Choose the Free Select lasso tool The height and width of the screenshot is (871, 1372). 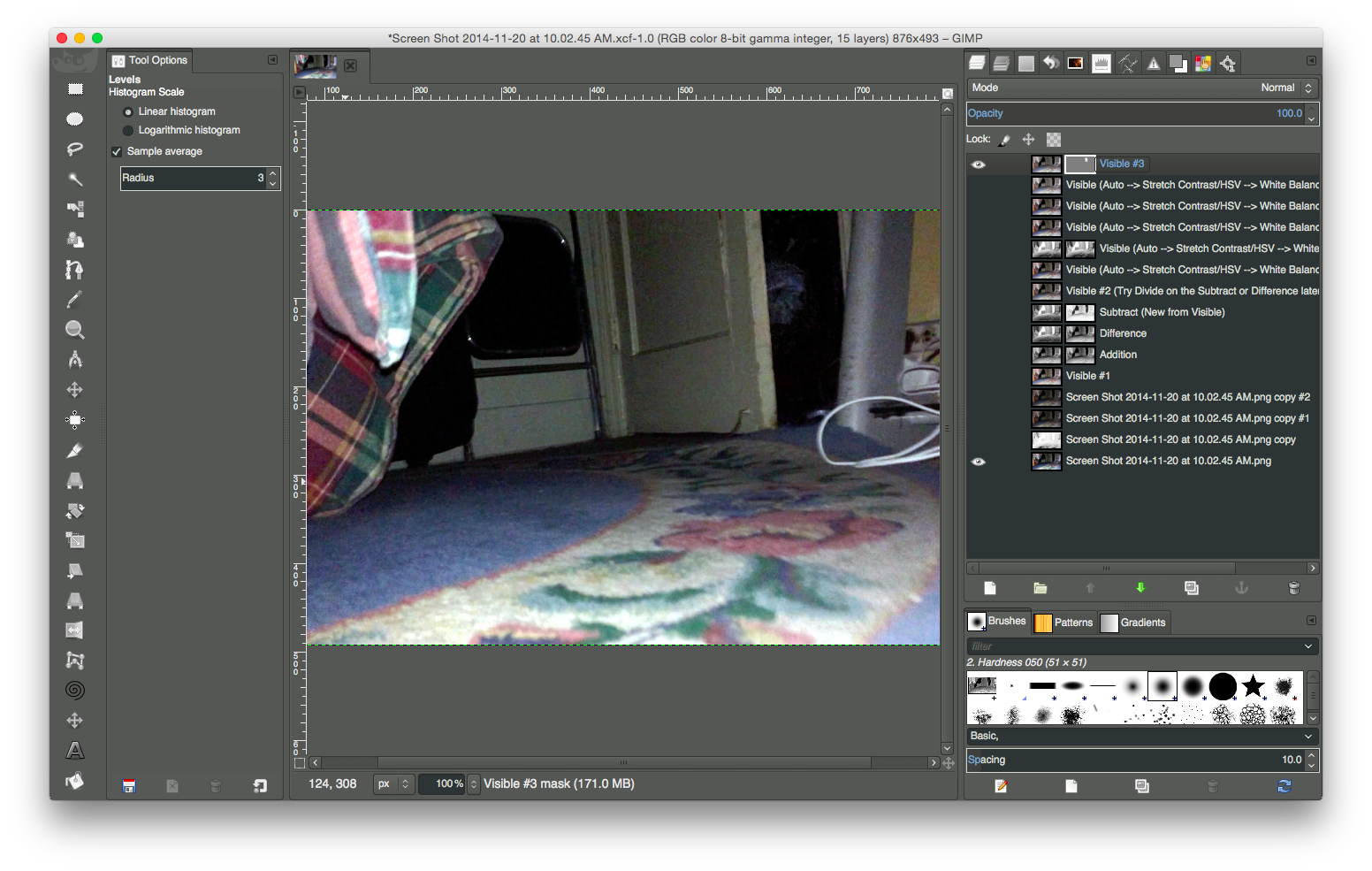coord(75,149)
